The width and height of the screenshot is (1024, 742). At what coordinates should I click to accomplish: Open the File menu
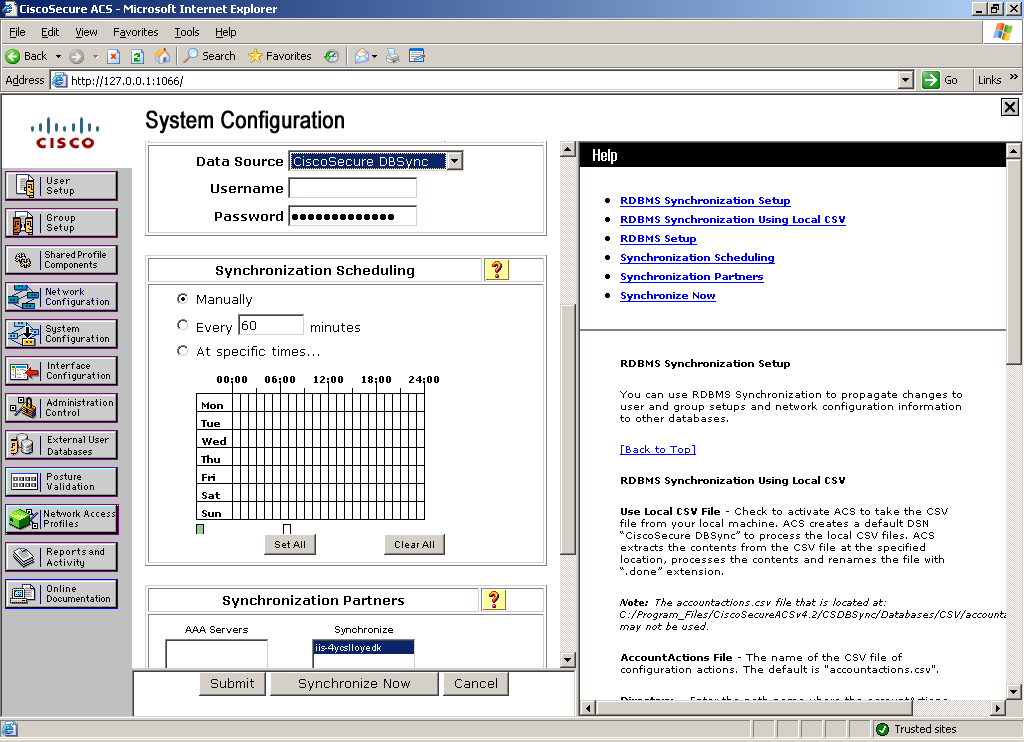click(17, 32)
